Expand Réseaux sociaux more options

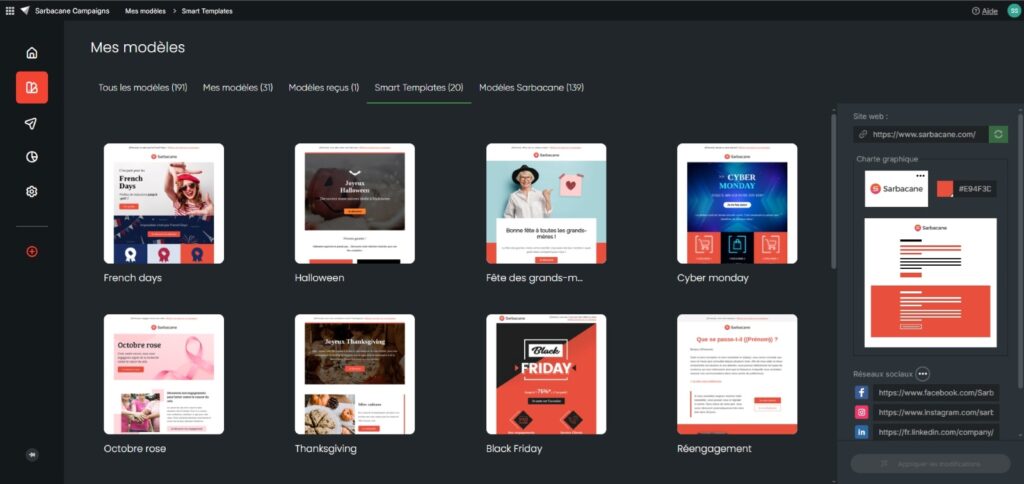922,374
